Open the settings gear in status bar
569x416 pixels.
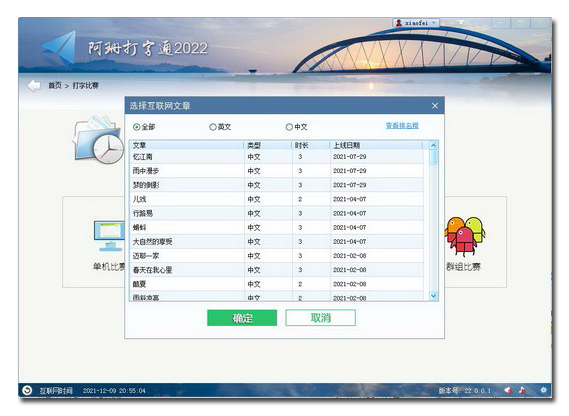tap(543, 390)
